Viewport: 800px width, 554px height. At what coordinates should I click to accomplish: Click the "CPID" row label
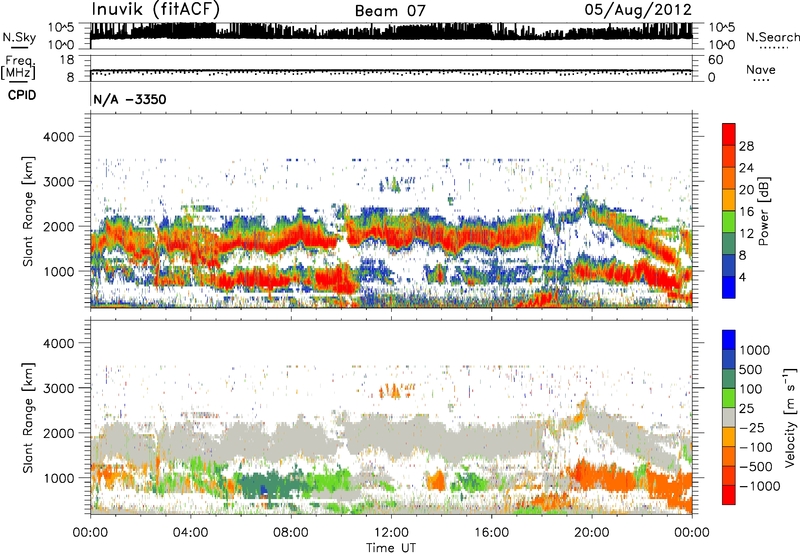pyautogui.click(x=22, y=95)
